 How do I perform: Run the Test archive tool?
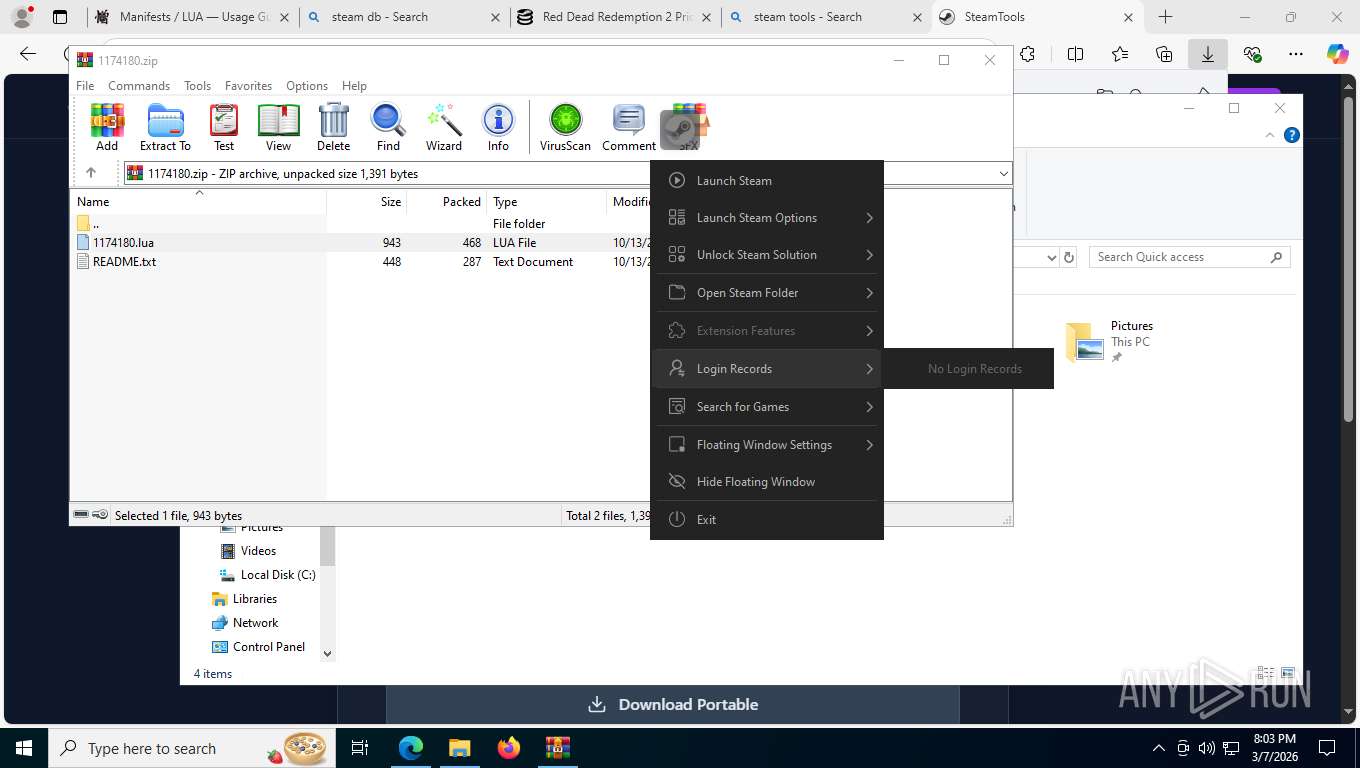(x=224, y=127)
